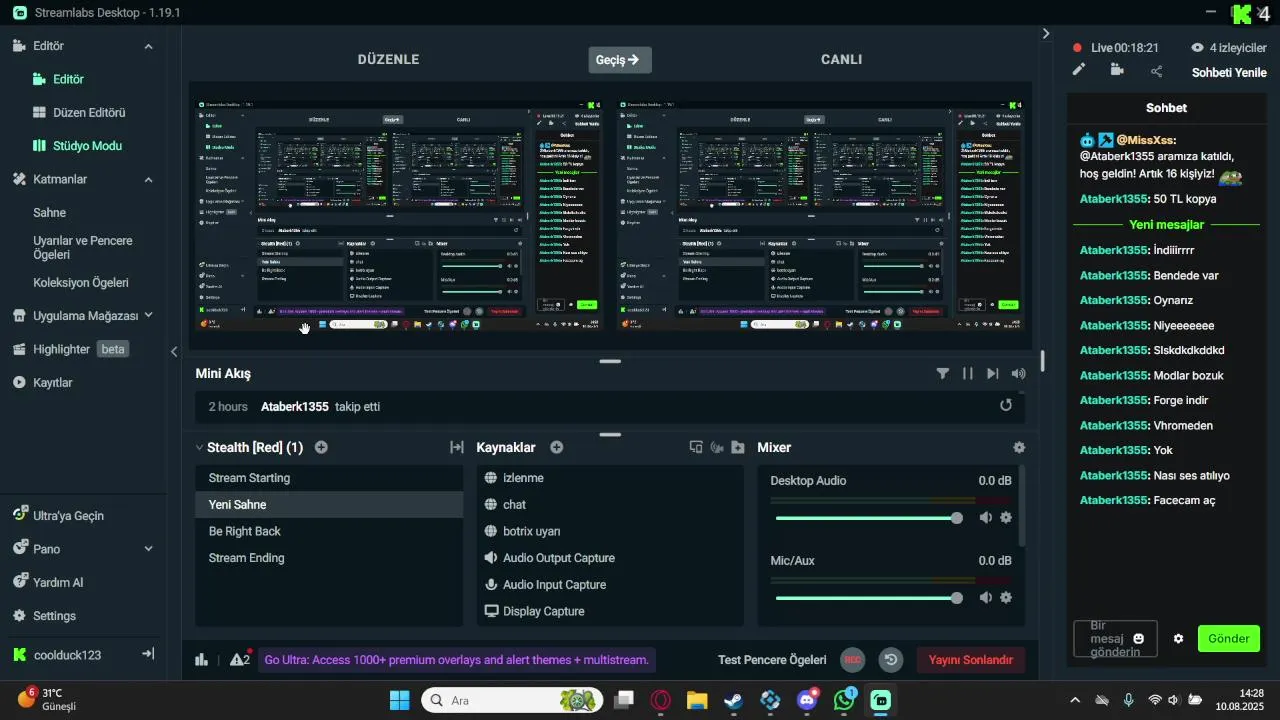Select the Stream Ending scene

pos(329,558)
